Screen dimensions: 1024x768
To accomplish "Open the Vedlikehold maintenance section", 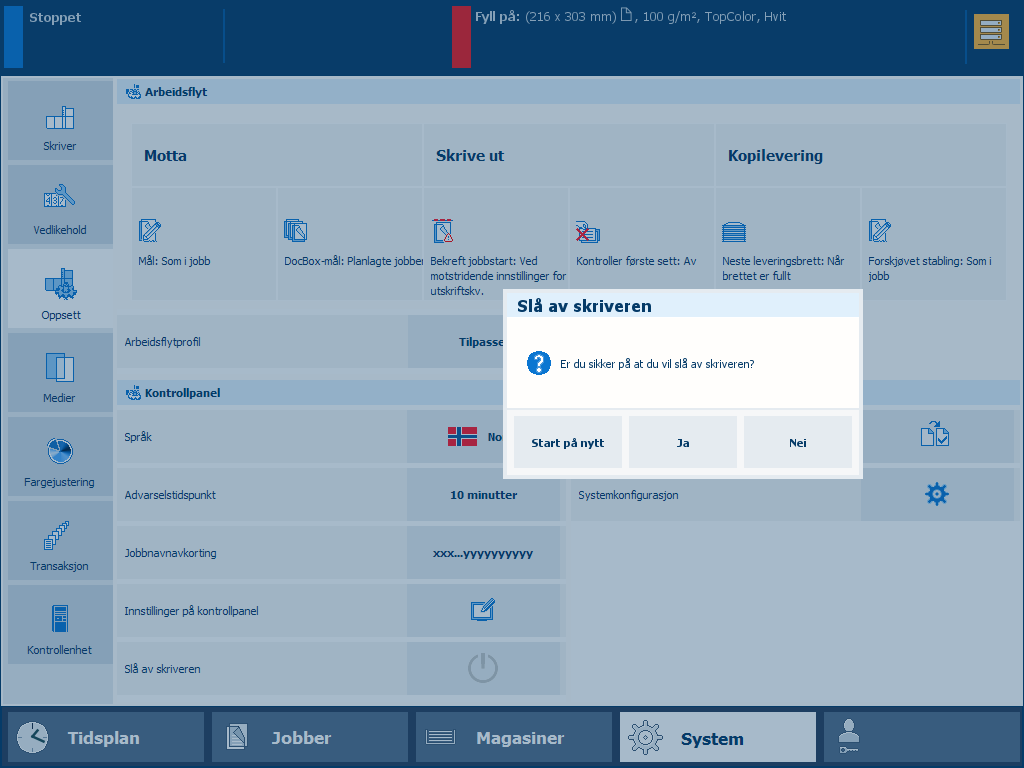I will (x=60, y=204).
